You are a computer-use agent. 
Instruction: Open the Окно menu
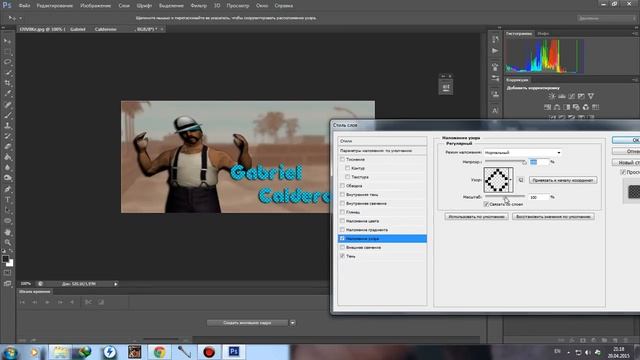[262, 6]
